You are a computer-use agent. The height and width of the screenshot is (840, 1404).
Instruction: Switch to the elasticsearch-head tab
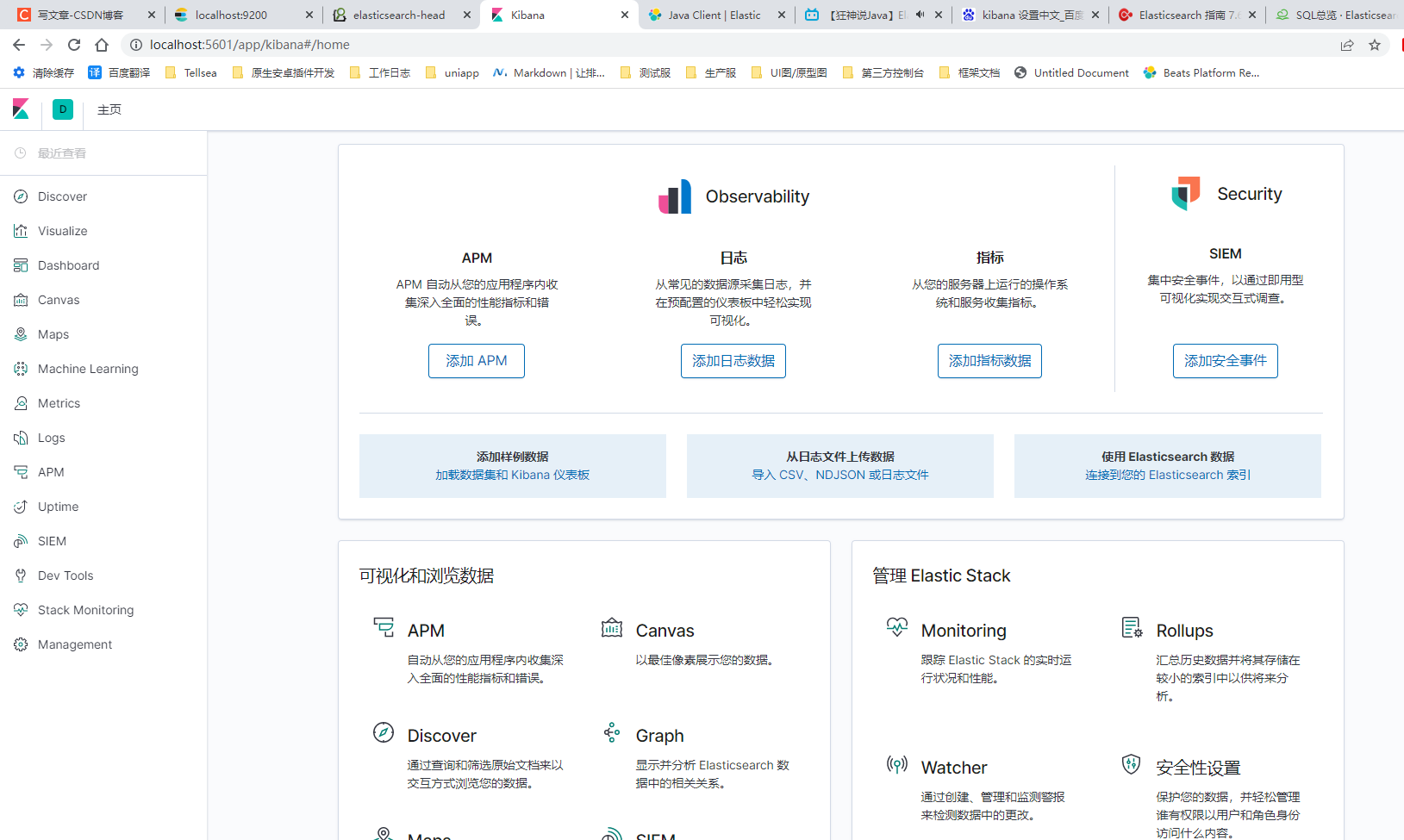tap(399, 15)
